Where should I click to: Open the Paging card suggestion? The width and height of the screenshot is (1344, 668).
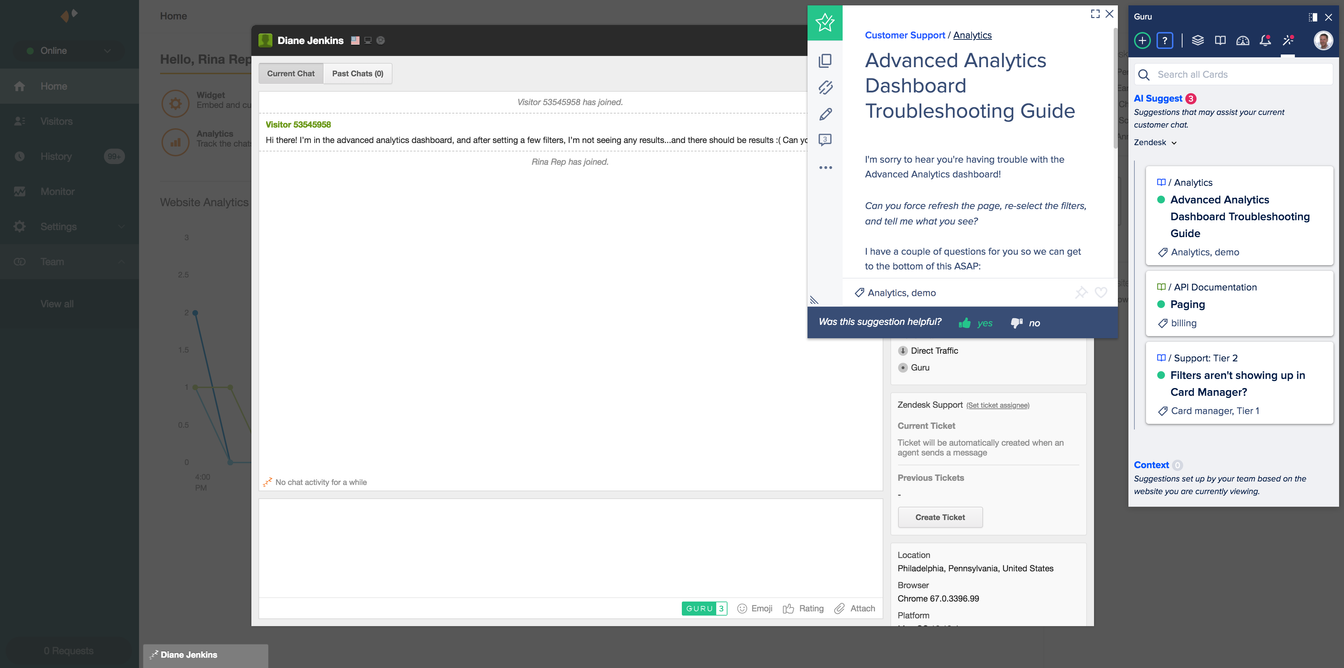(1240, 304)
